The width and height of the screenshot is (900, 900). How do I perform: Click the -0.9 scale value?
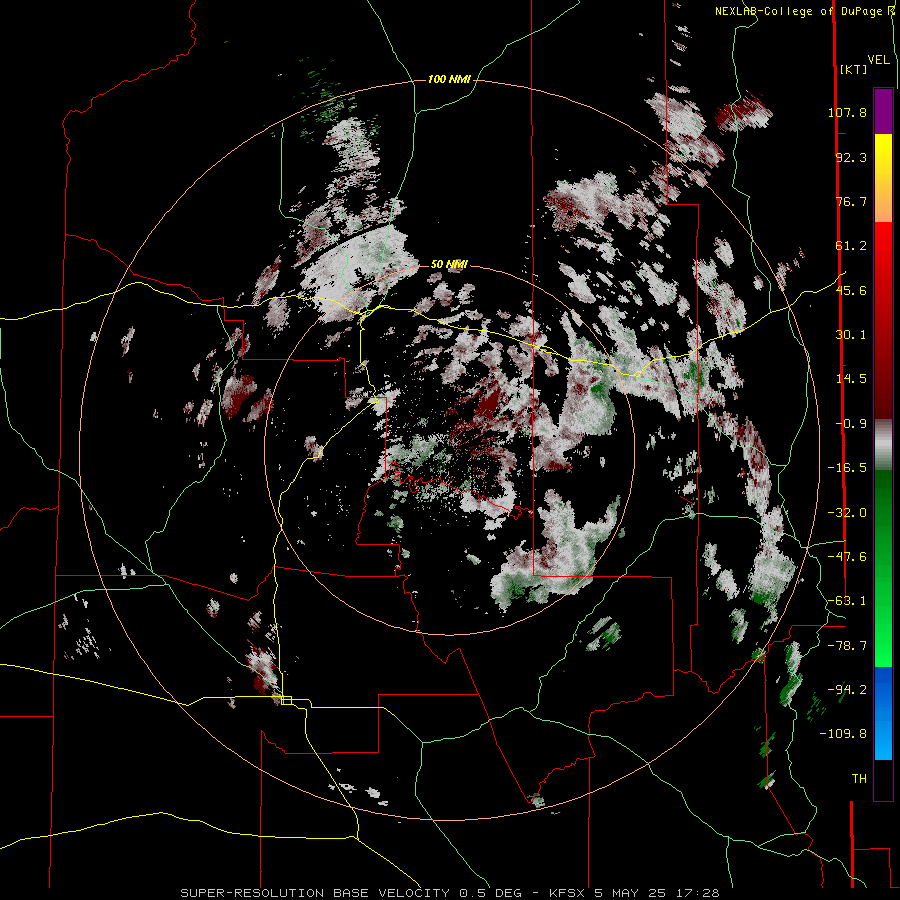pos(851,424)
